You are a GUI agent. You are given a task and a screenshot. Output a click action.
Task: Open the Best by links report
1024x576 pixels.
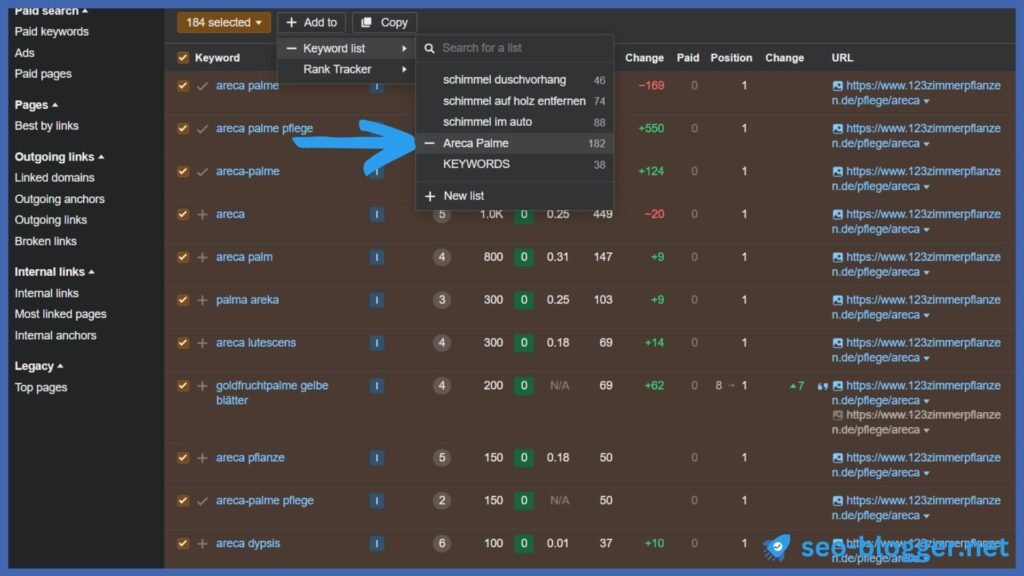pos(46,125)
